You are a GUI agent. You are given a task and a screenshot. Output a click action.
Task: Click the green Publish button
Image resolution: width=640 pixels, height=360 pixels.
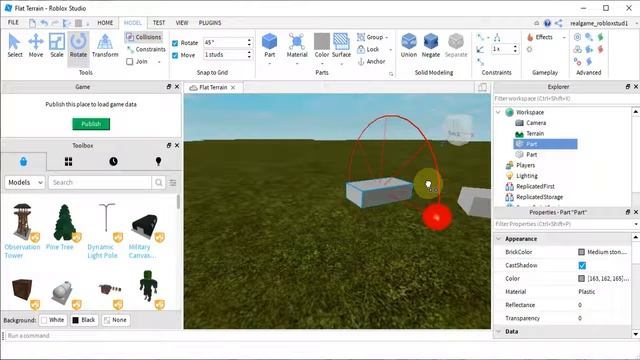91,124
